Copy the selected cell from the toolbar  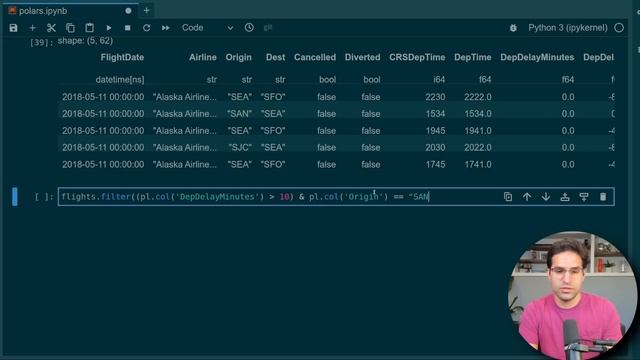pos(70,28)
